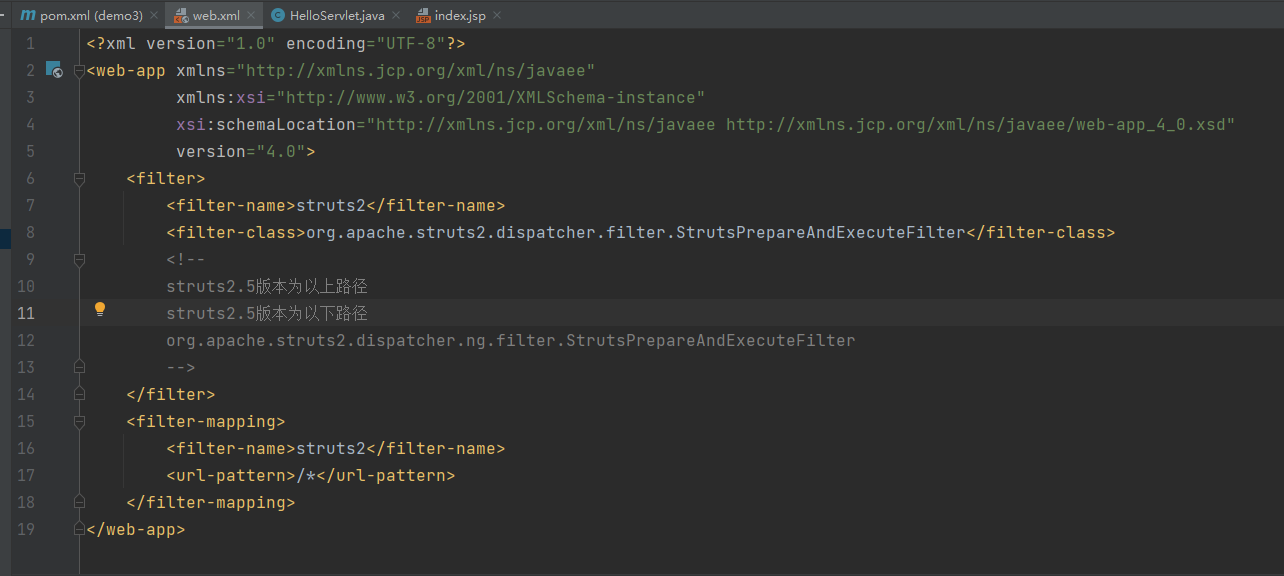Click the xmlns javaee namespace URL
This screenshot has height=576, width=1284.
[x=416, y=70]
